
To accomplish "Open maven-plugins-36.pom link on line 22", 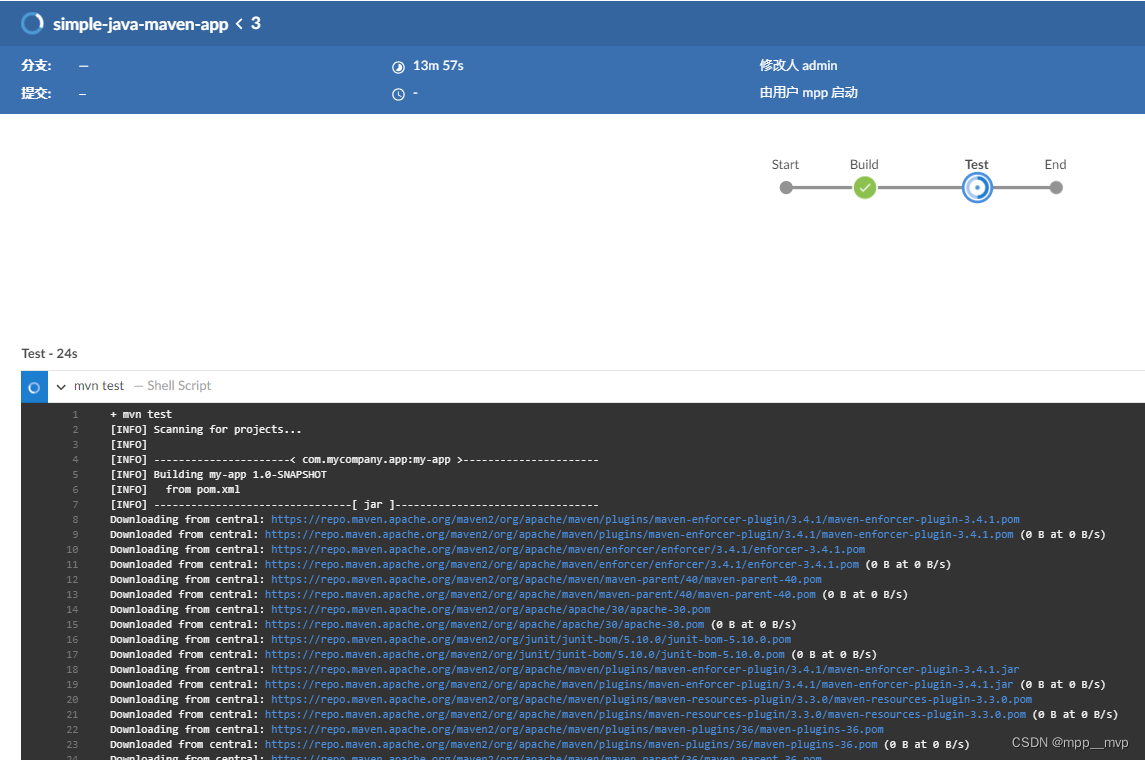I will 577,729.
